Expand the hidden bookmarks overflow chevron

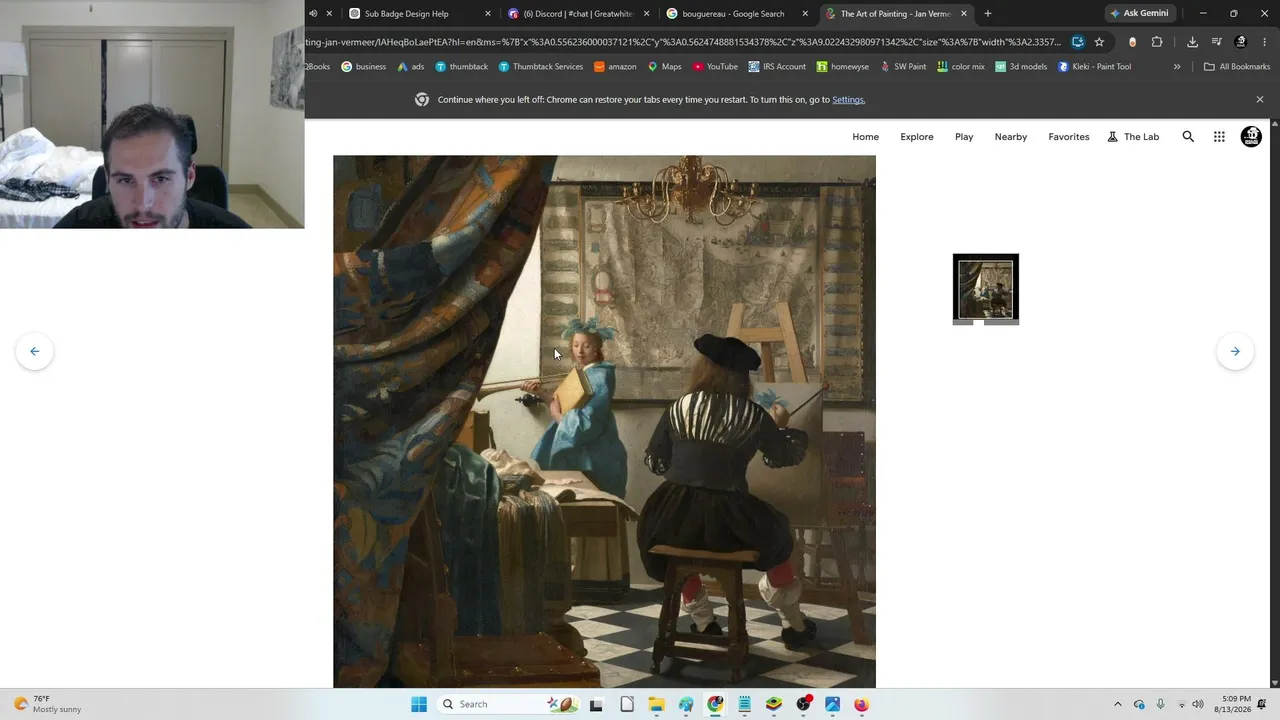click(x=1177, y=67)
